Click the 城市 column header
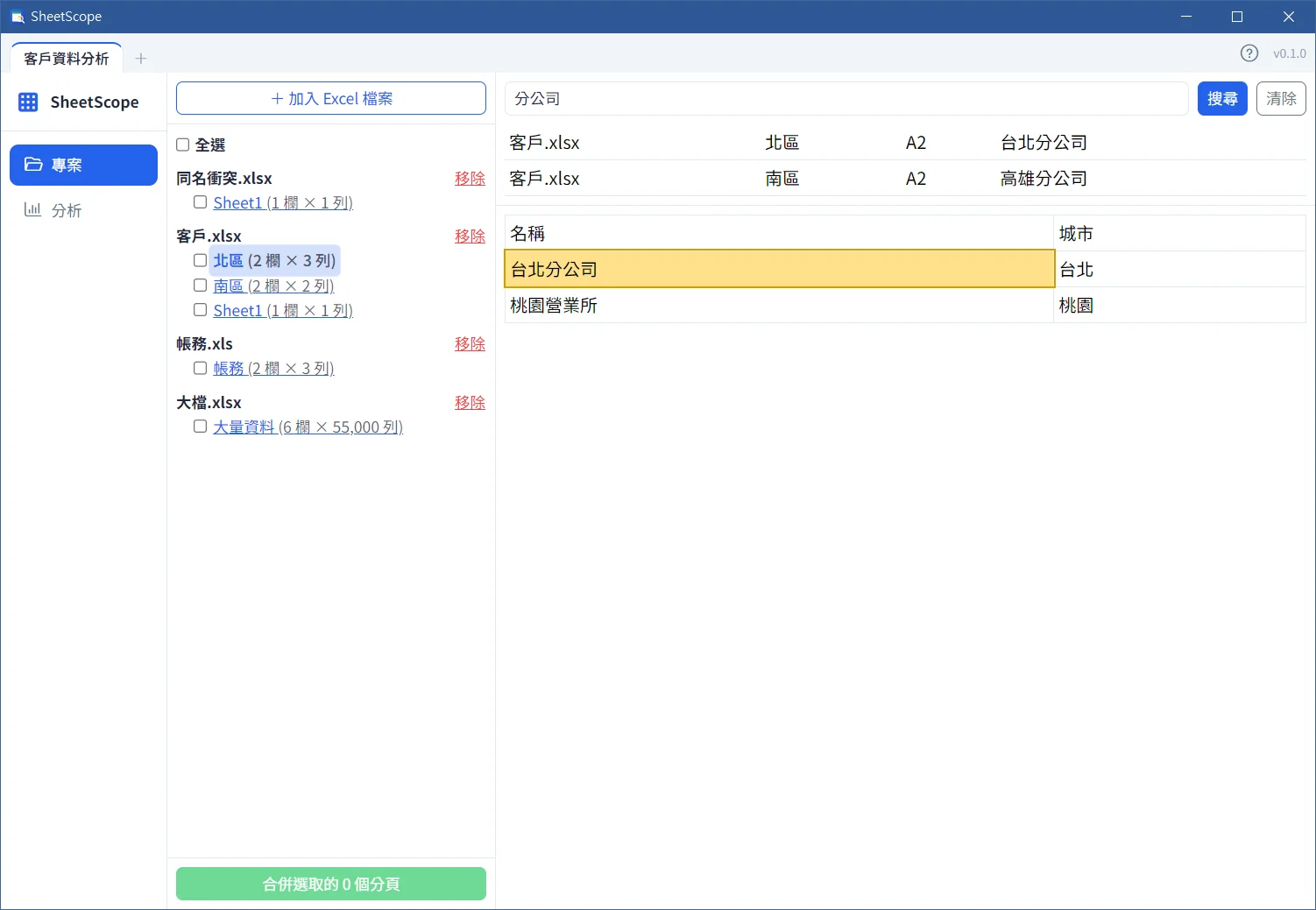Viewport: 1316px width, 910px height. tap(1179, 233)
